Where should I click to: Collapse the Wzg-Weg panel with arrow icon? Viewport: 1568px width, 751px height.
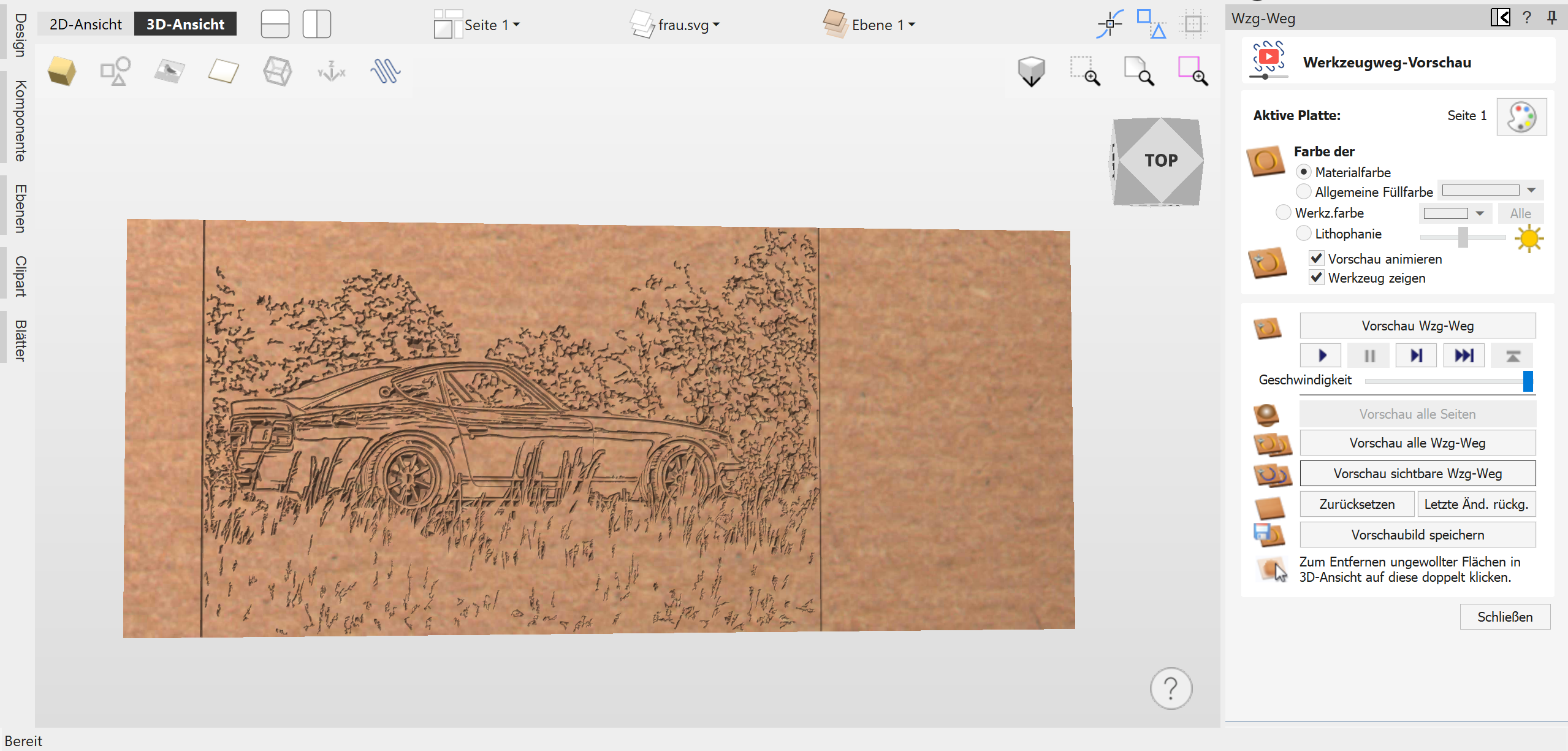1501,17
